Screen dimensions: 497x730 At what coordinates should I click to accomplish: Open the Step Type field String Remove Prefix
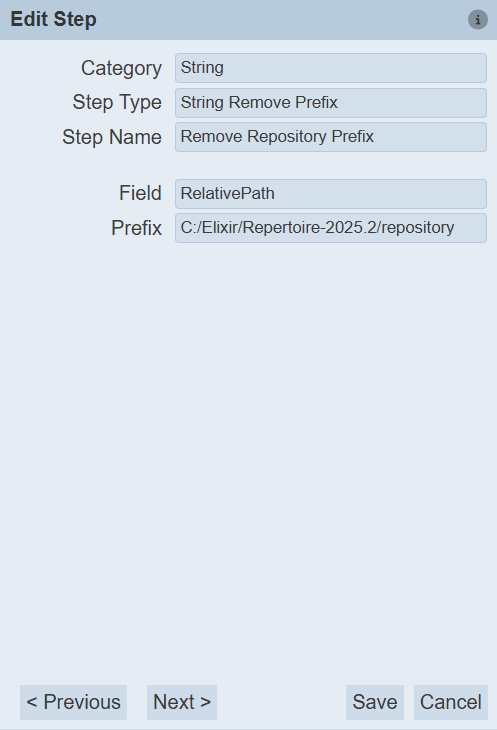(x=331, y=102)
